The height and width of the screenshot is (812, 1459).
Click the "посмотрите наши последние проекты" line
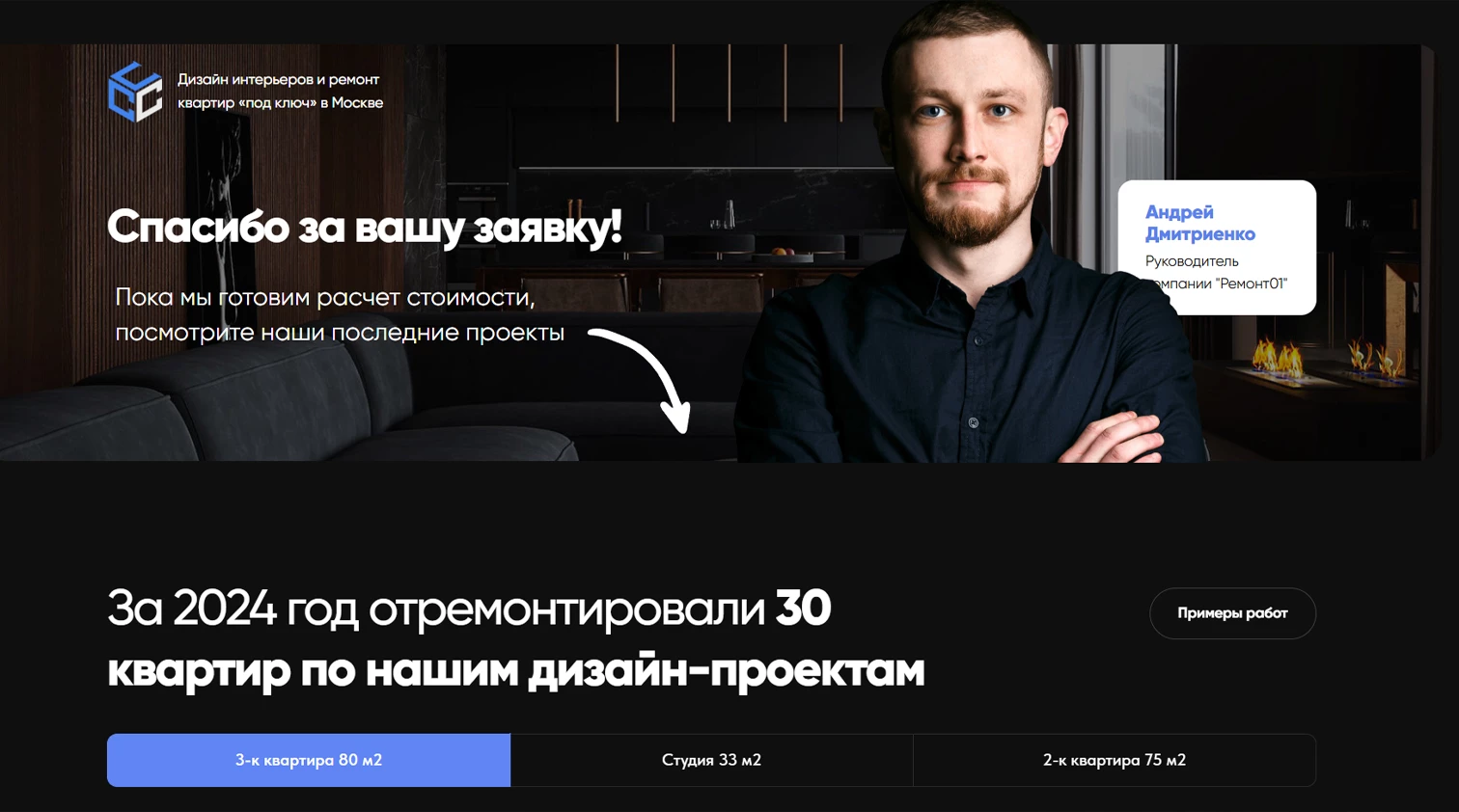(340, 333)
